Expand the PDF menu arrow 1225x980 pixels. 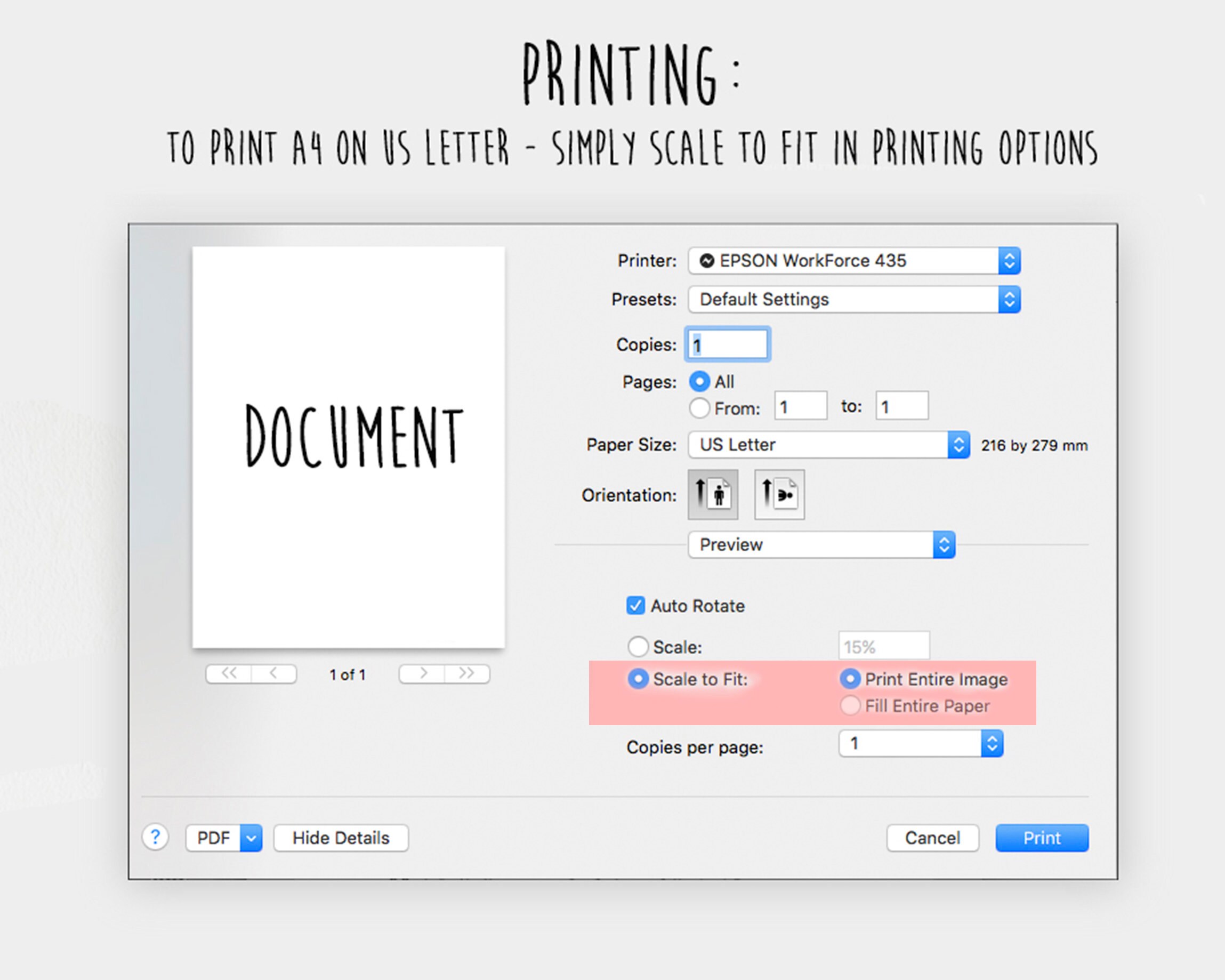point(251,838)
